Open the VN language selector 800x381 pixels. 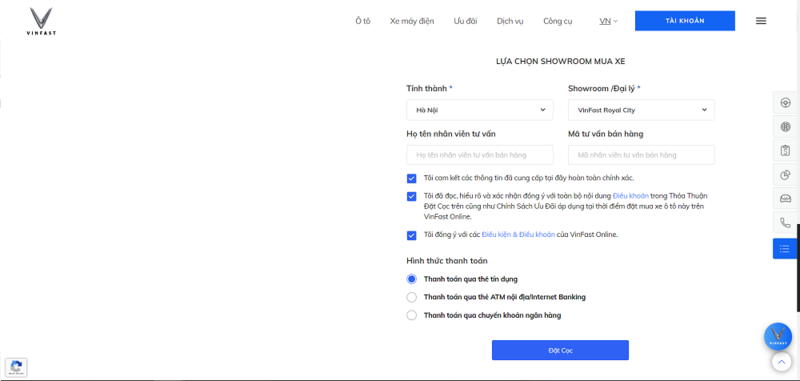608,21
